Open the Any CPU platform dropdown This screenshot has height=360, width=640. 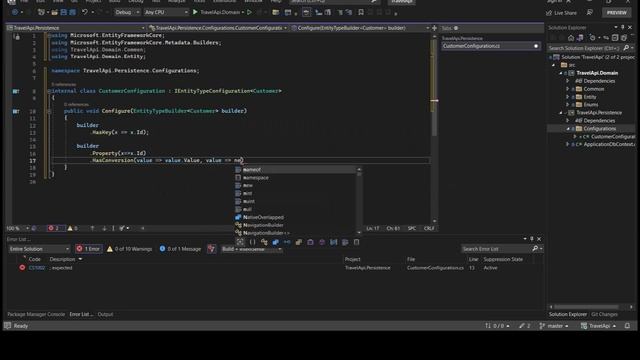tap(166, 12)
